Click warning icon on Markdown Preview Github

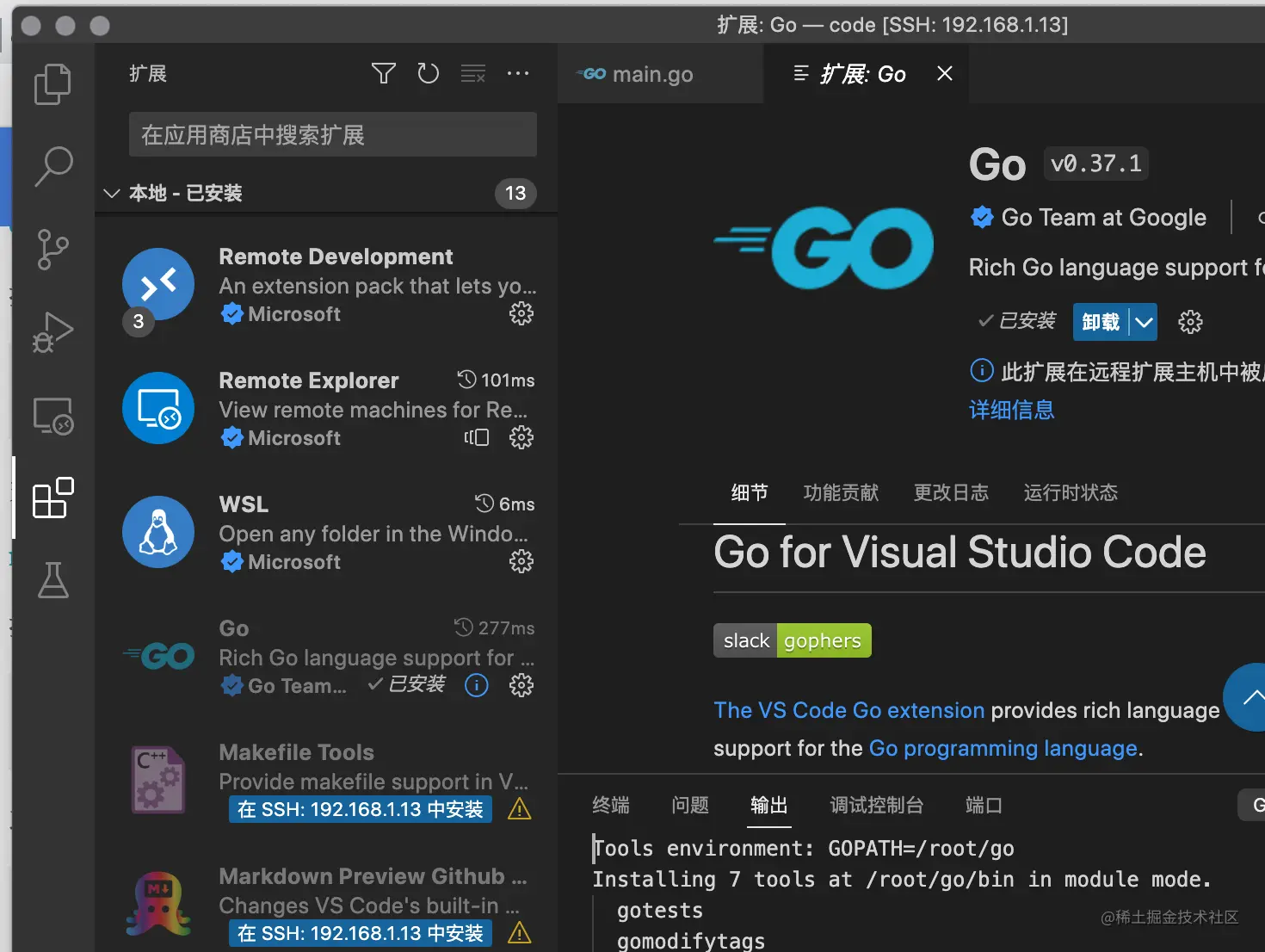(x=520, y=933)
